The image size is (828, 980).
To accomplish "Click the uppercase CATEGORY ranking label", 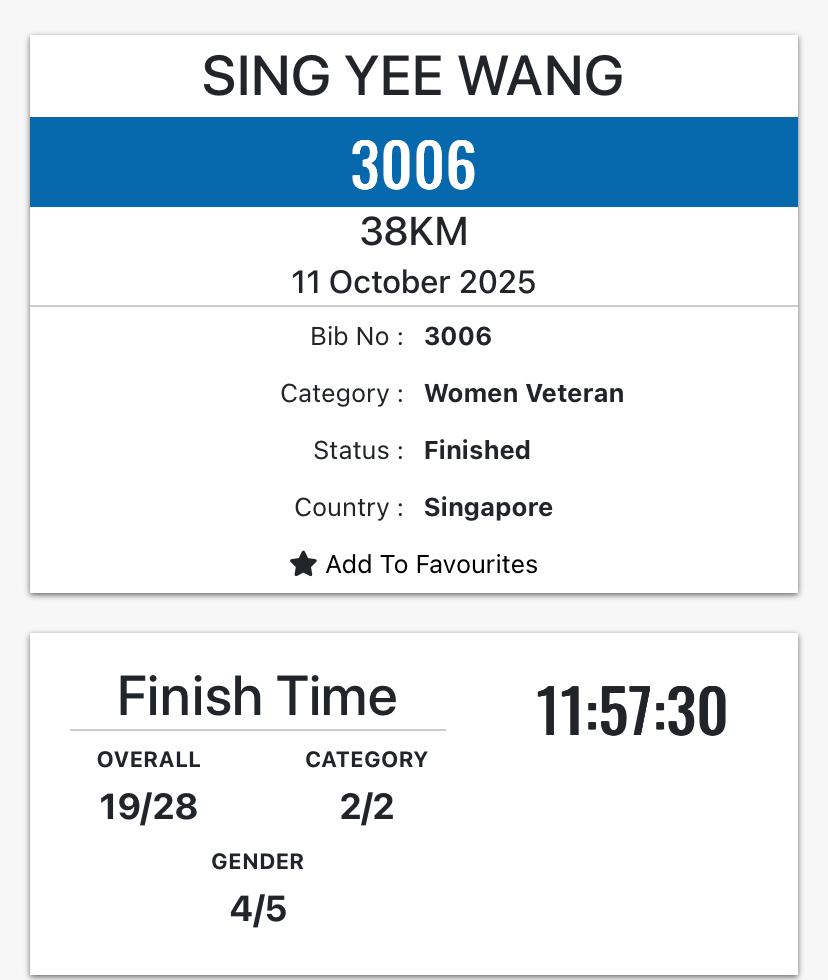I will coord(366,760).
